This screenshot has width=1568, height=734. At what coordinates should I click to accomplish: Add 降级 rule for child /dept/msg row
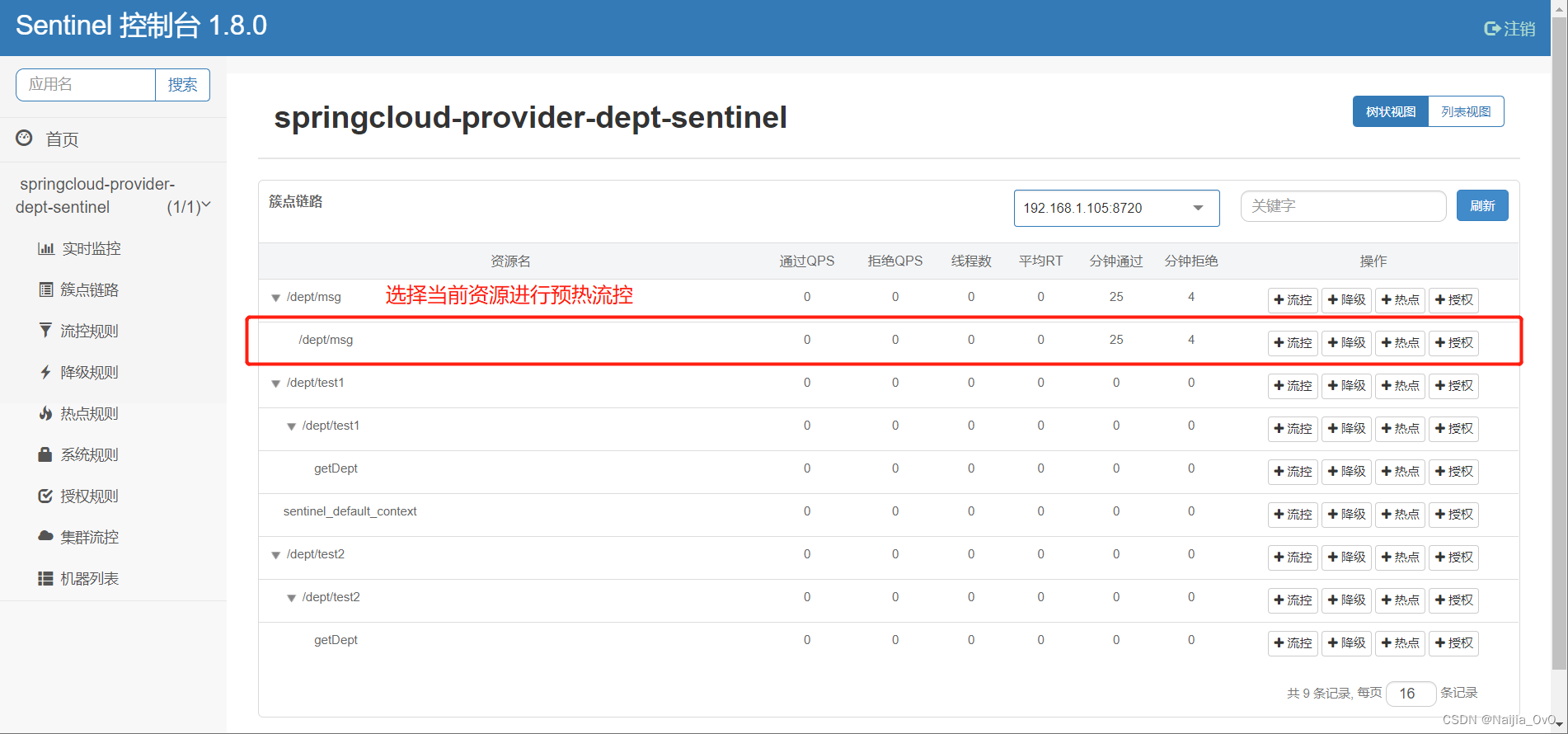1346,342
